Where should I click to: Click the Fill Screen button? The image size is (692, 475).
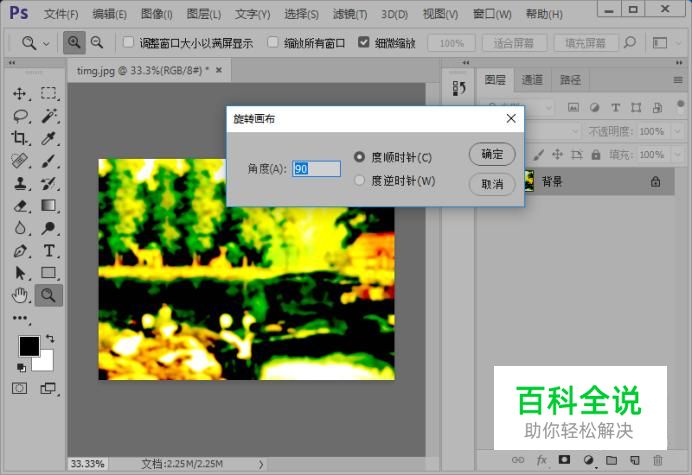tap(585, 43)
